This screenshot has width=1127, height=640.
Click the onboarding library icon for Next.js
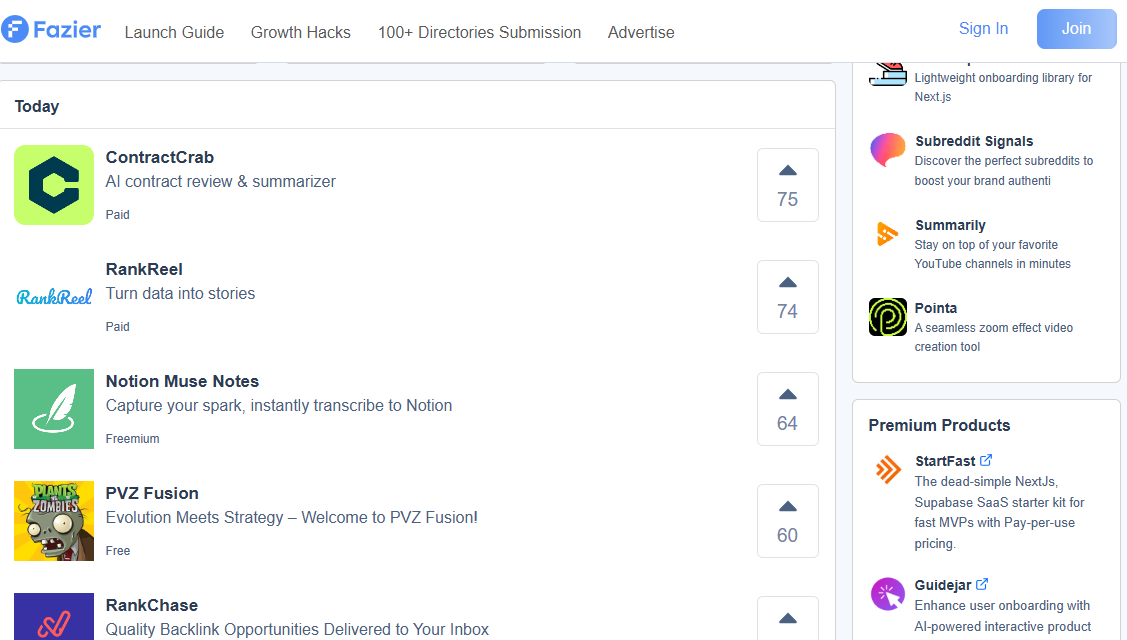click(888, 74)
